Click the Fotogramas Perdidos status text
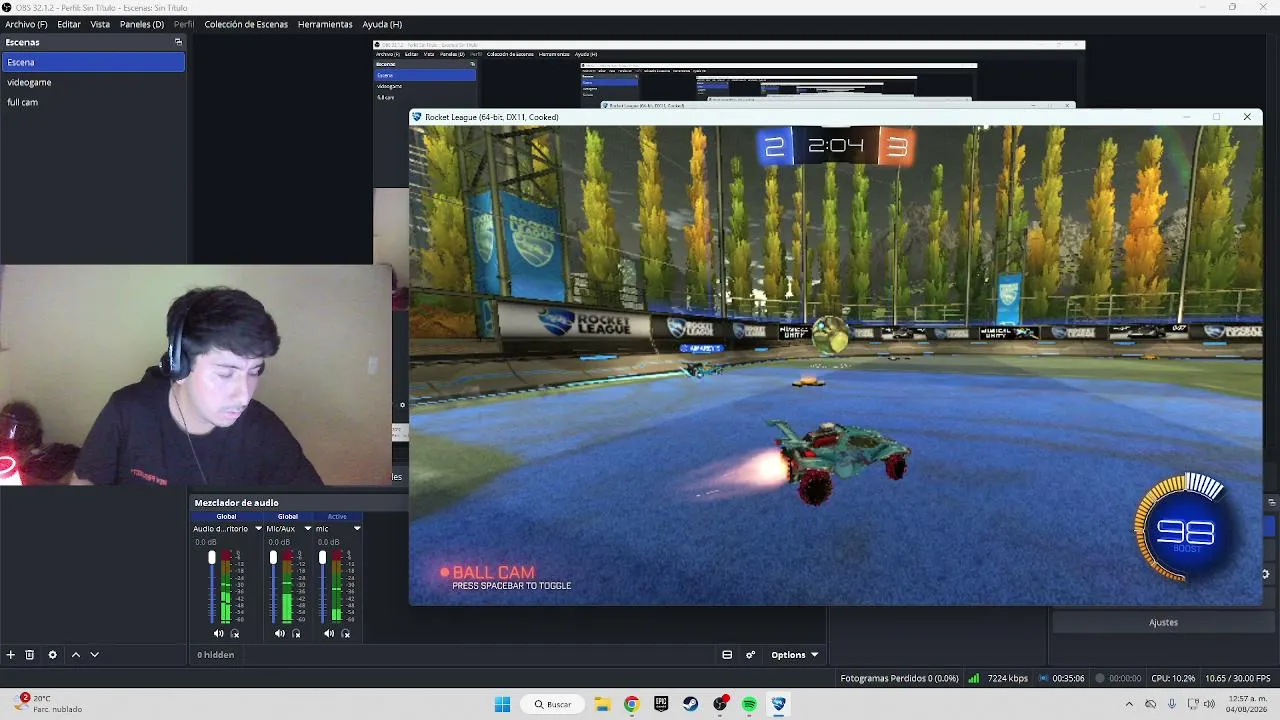This screenshot has height=720, width=1280. [900, 679]
